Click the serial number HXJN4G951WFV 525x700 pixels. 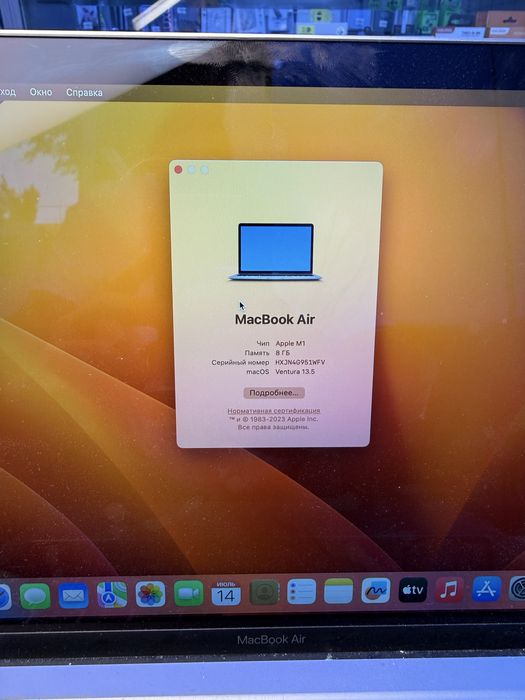(x=300, y=362)
